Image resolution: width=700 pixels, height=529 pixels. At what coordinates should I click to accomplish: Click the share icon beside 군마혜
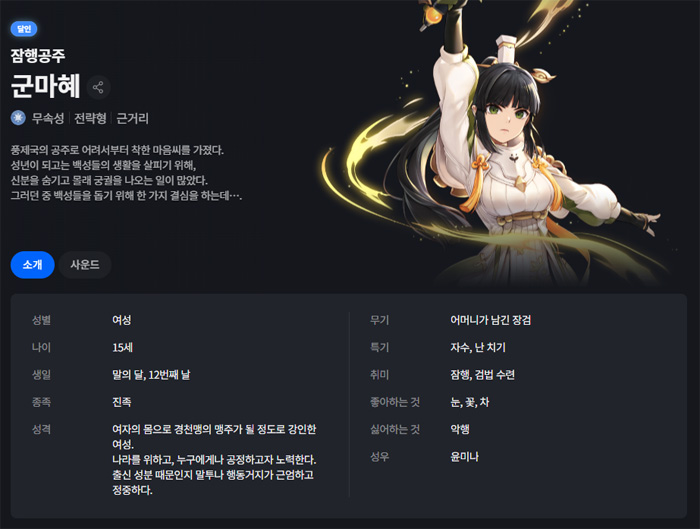pyautogui.click(x=98, y=87)
